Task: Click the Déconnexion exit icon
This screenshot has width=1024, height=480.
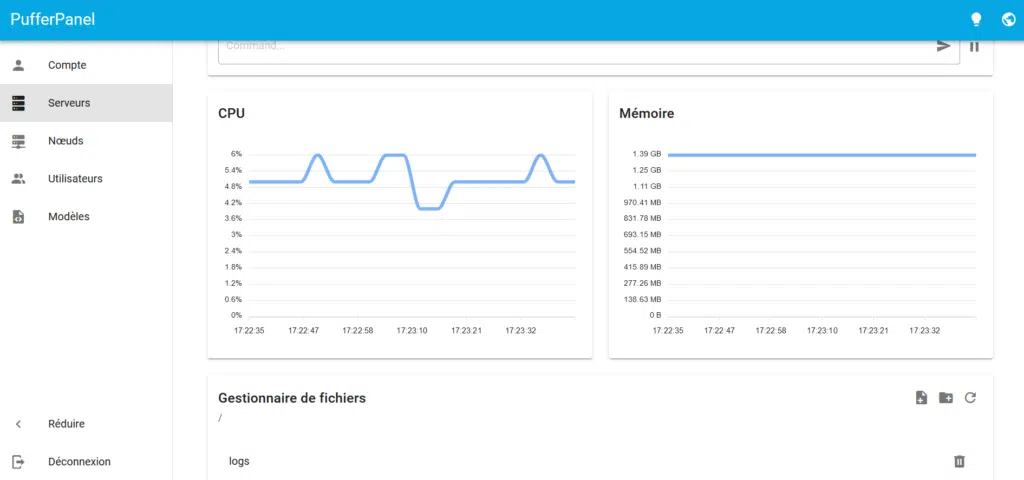Action: 18,462
